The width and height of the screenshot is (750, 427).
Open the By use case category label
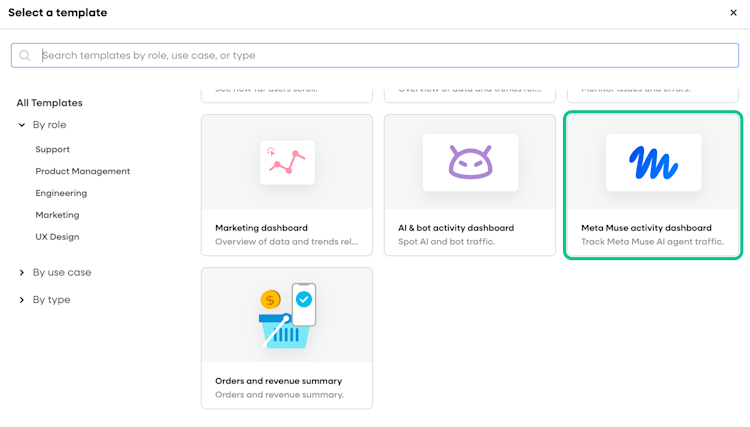[62, 273]
